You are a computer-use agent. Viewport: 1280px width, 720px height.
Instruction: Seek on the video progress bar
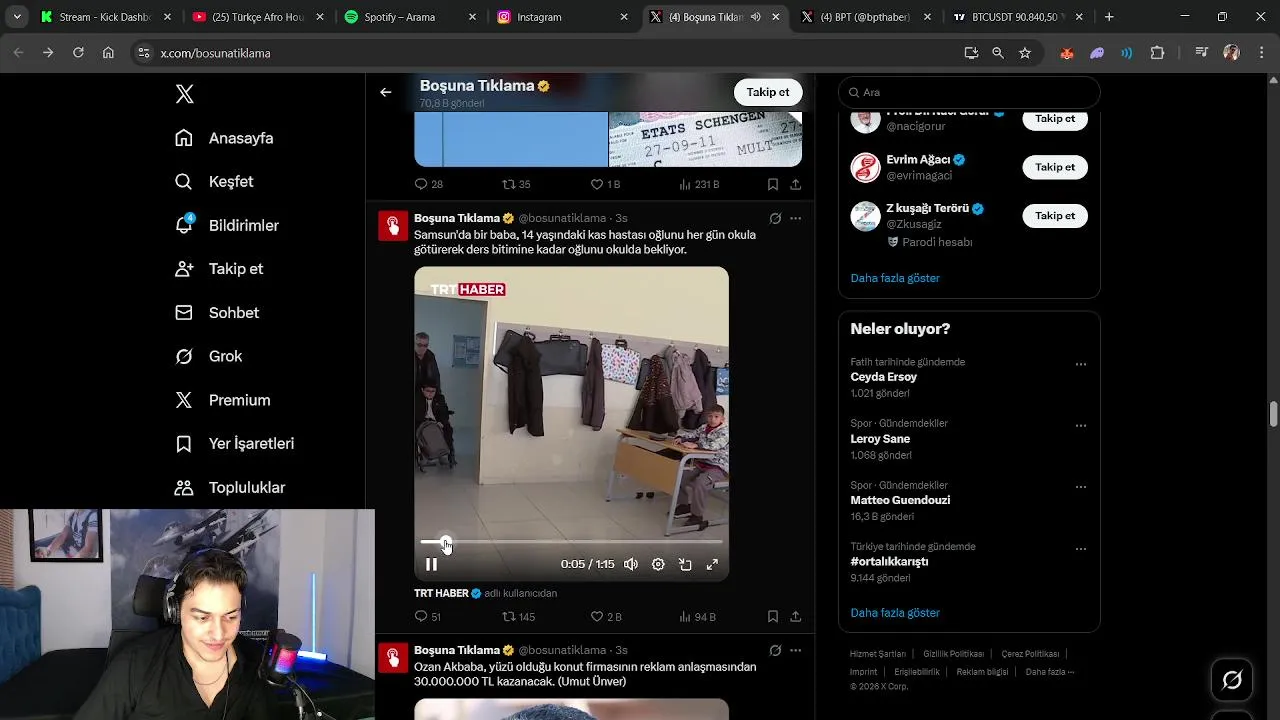point(571,542)
